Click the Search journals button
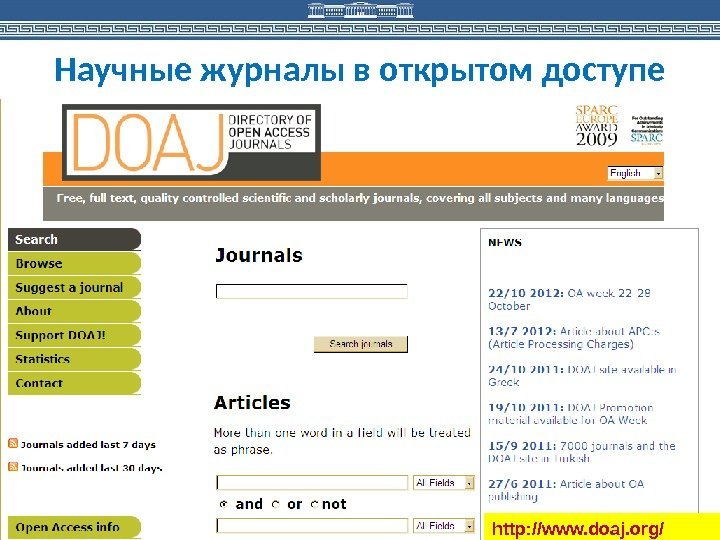The width and height of the screenshot is (720, 540). (361, 344)
